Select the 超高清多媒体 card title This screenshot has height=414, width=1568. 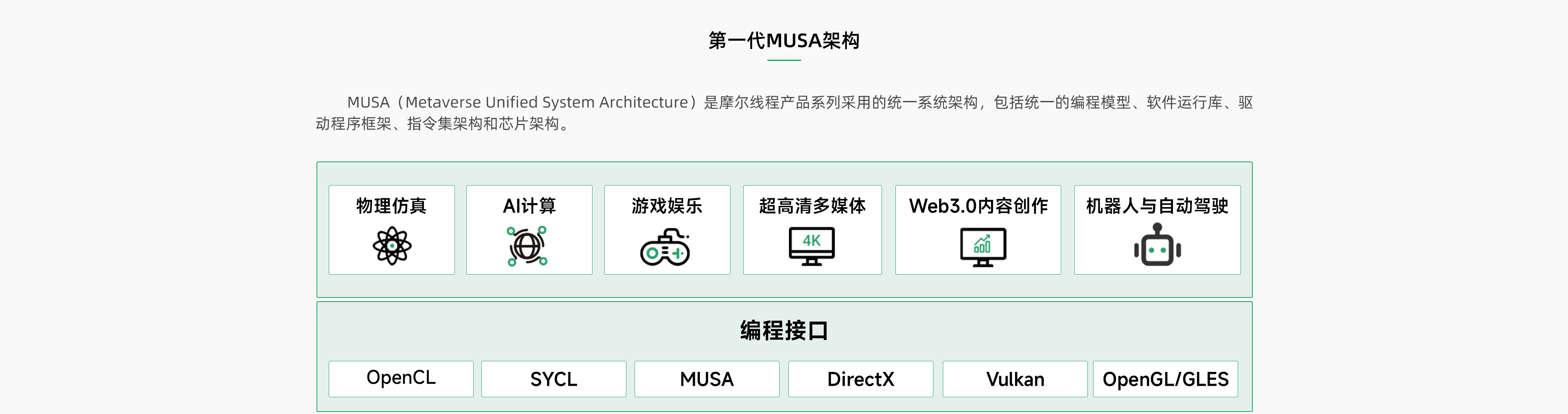tap(812, 206)
